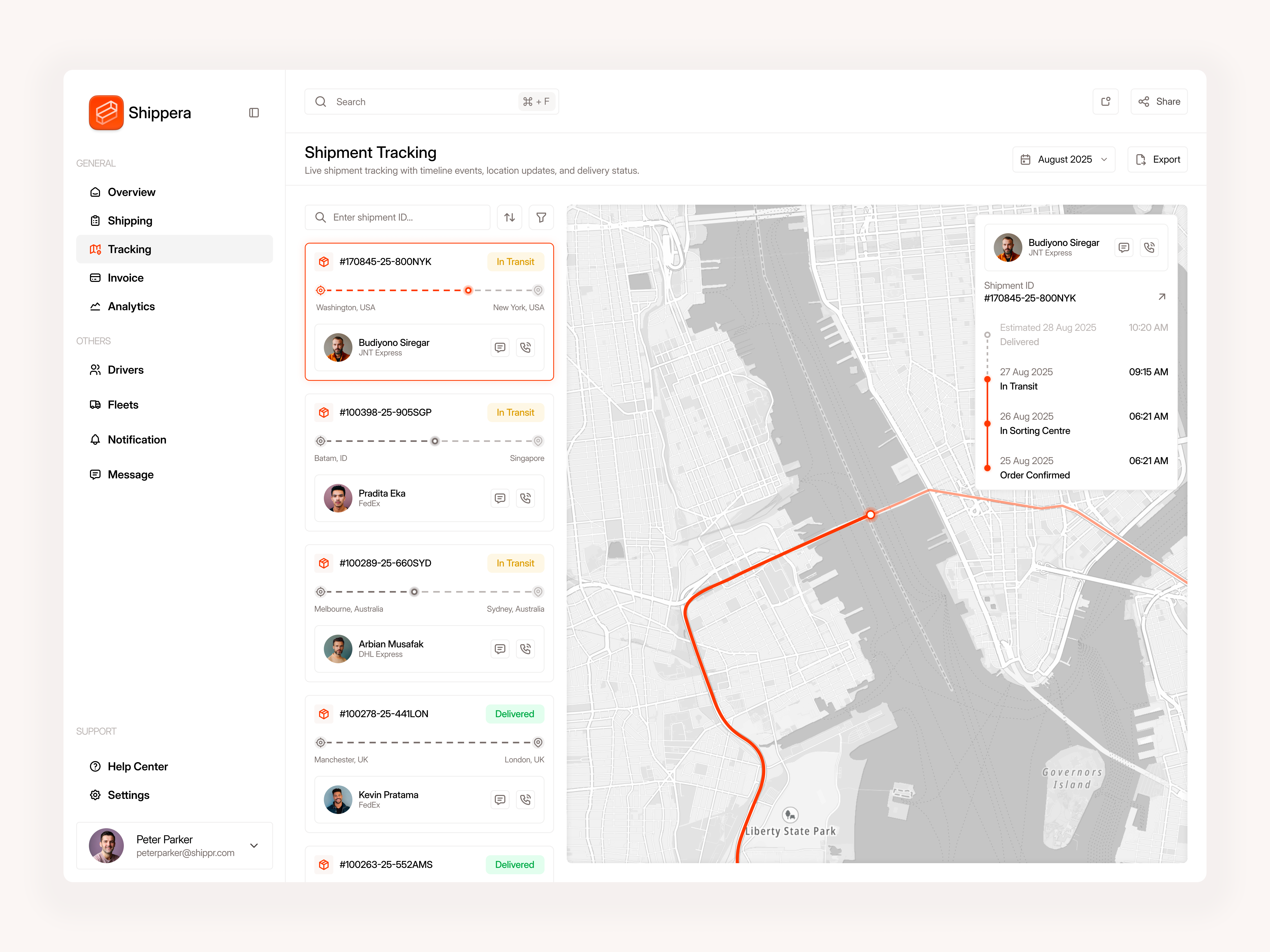Image resolution: width=1270 pixels, height=952 pixels.
Task: Open the filter icon in shipment list
Action: [540, 217]
